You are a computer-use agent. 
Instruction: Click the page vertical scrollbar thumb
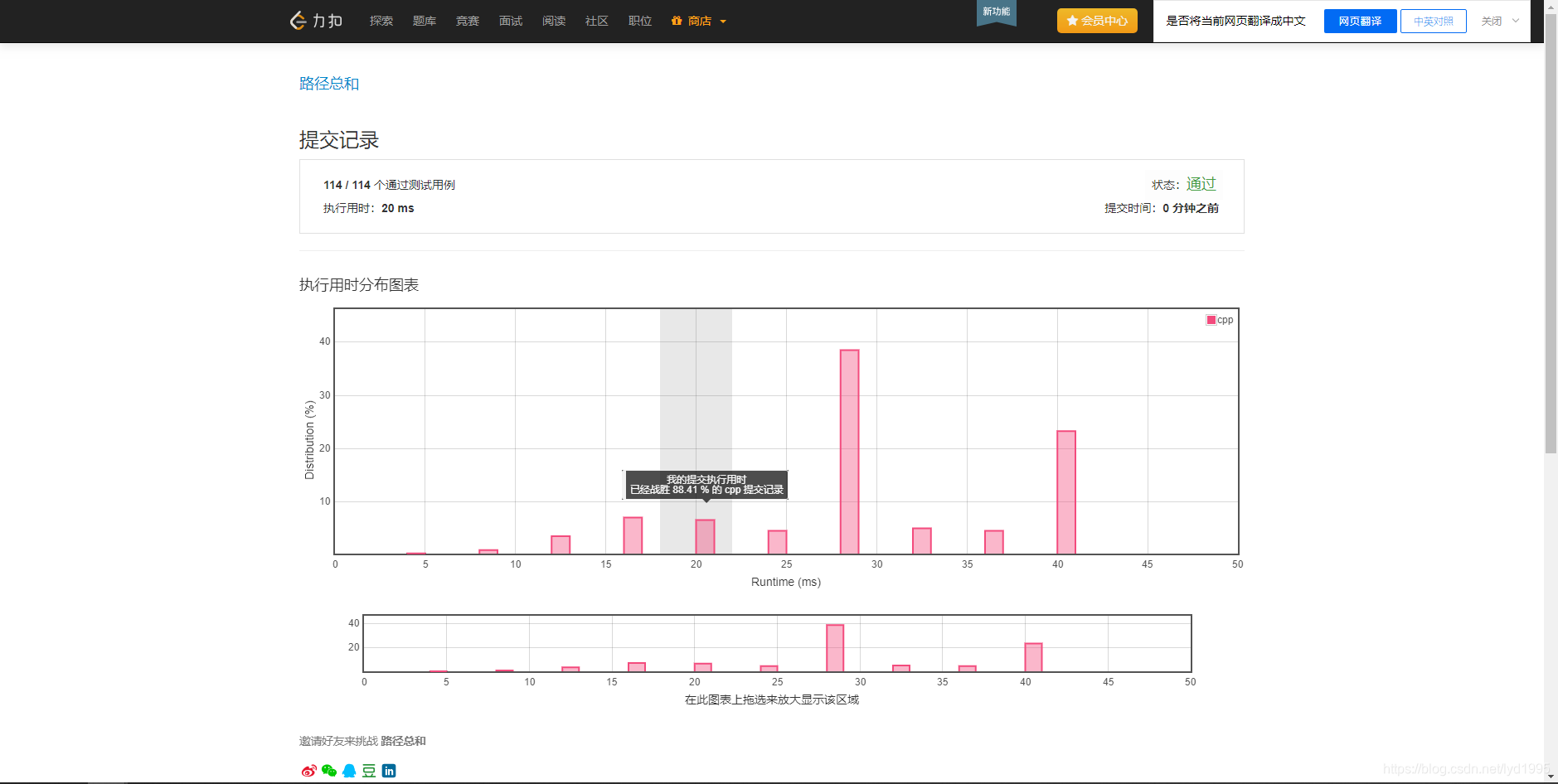pyautogui.click(x=1551, y=232)
